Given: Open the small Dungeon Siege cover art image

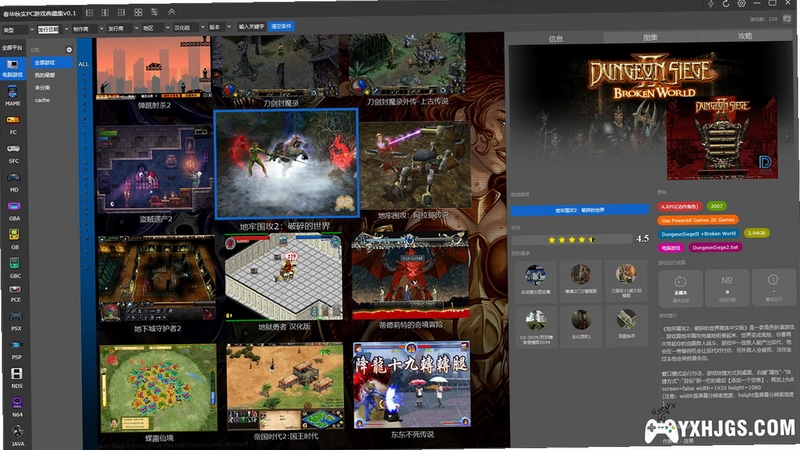Looking at the screenshot, I should pyautogui.click(x=721, y=137).
